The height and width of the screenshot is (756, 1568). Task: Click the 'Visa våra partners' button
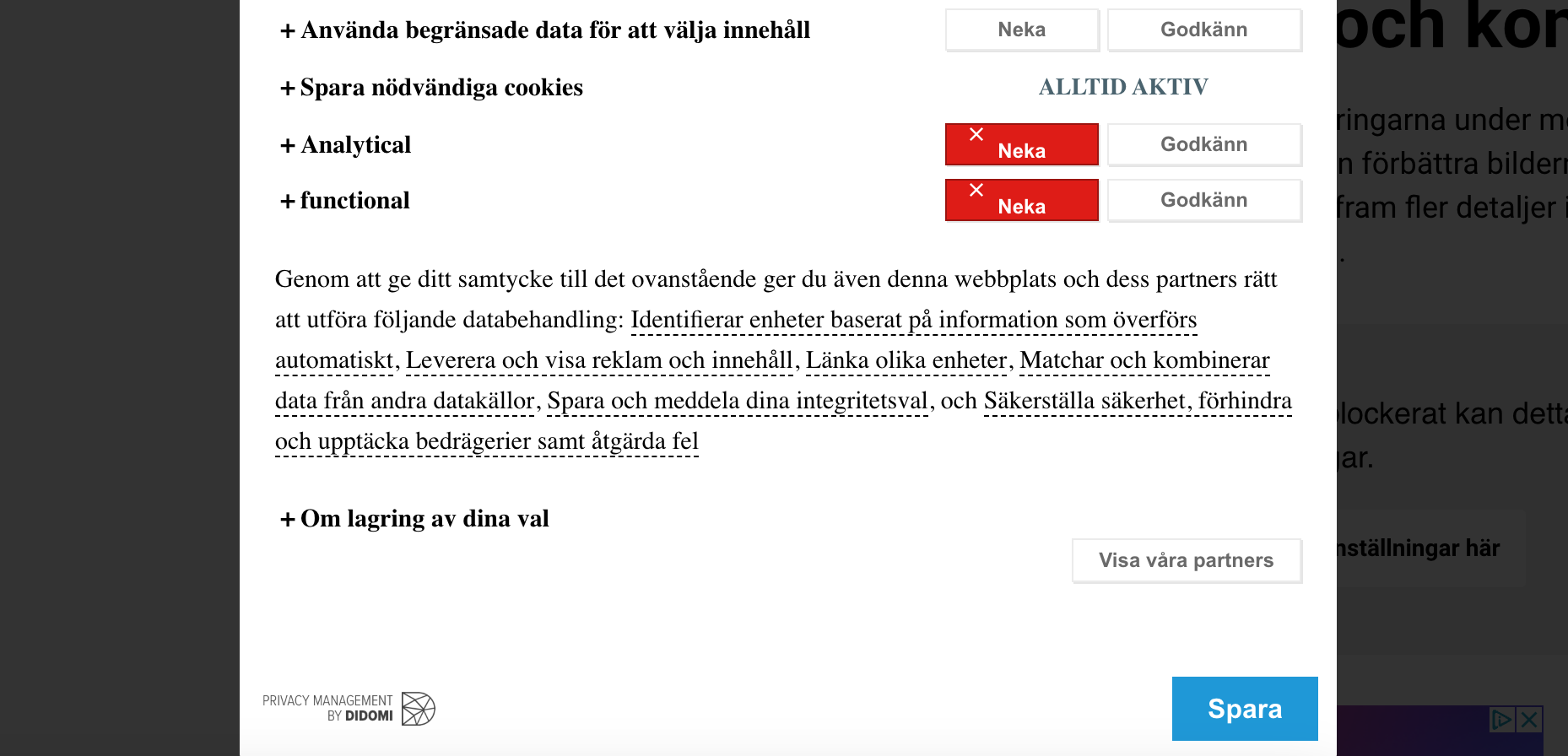tap(1186, 561)
